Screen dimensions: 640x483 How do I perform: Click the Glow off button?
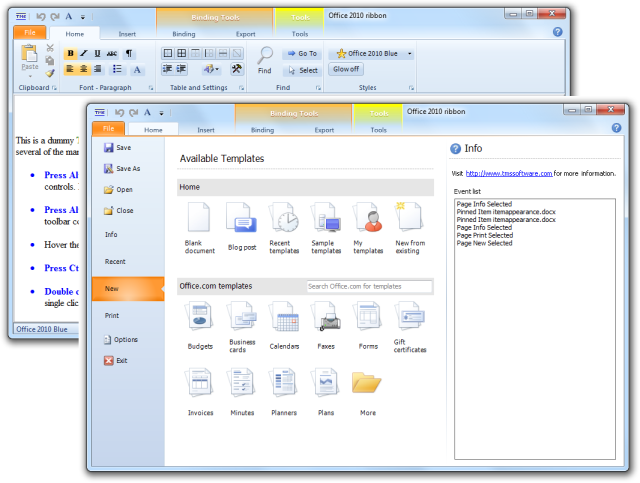tap(346, 69)
